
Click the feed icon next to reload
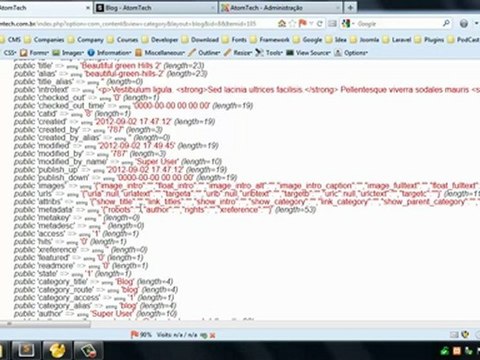click(332, 24)
